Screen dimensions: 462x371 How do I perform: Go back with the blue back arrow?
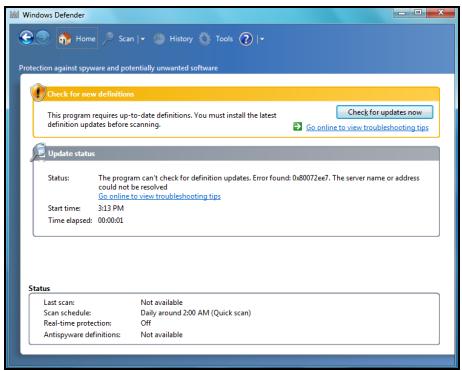(x=26, y=38)
